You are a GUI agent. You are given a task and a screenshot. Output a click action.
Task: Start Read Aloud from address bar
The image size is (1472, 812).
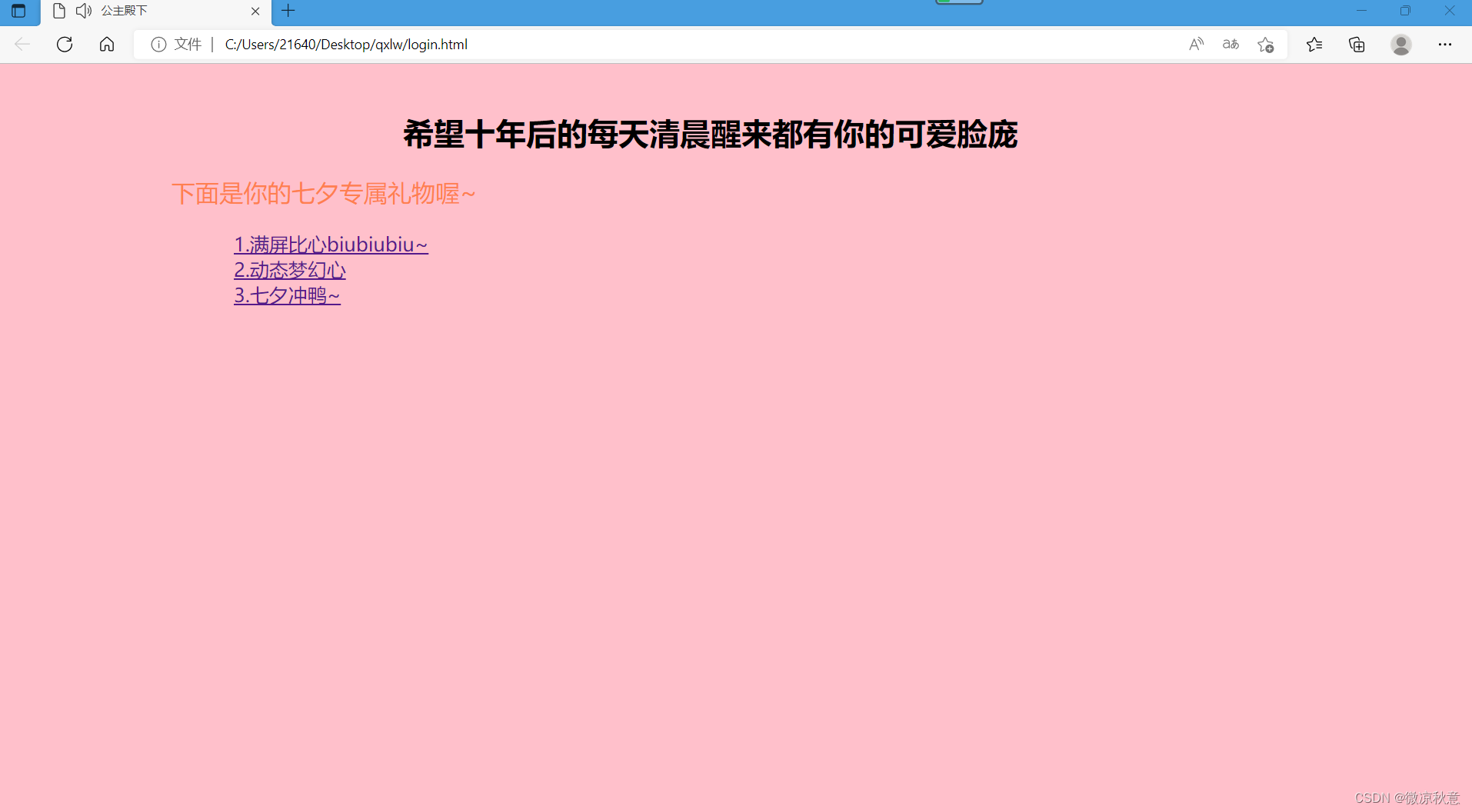coord(1196,45)
